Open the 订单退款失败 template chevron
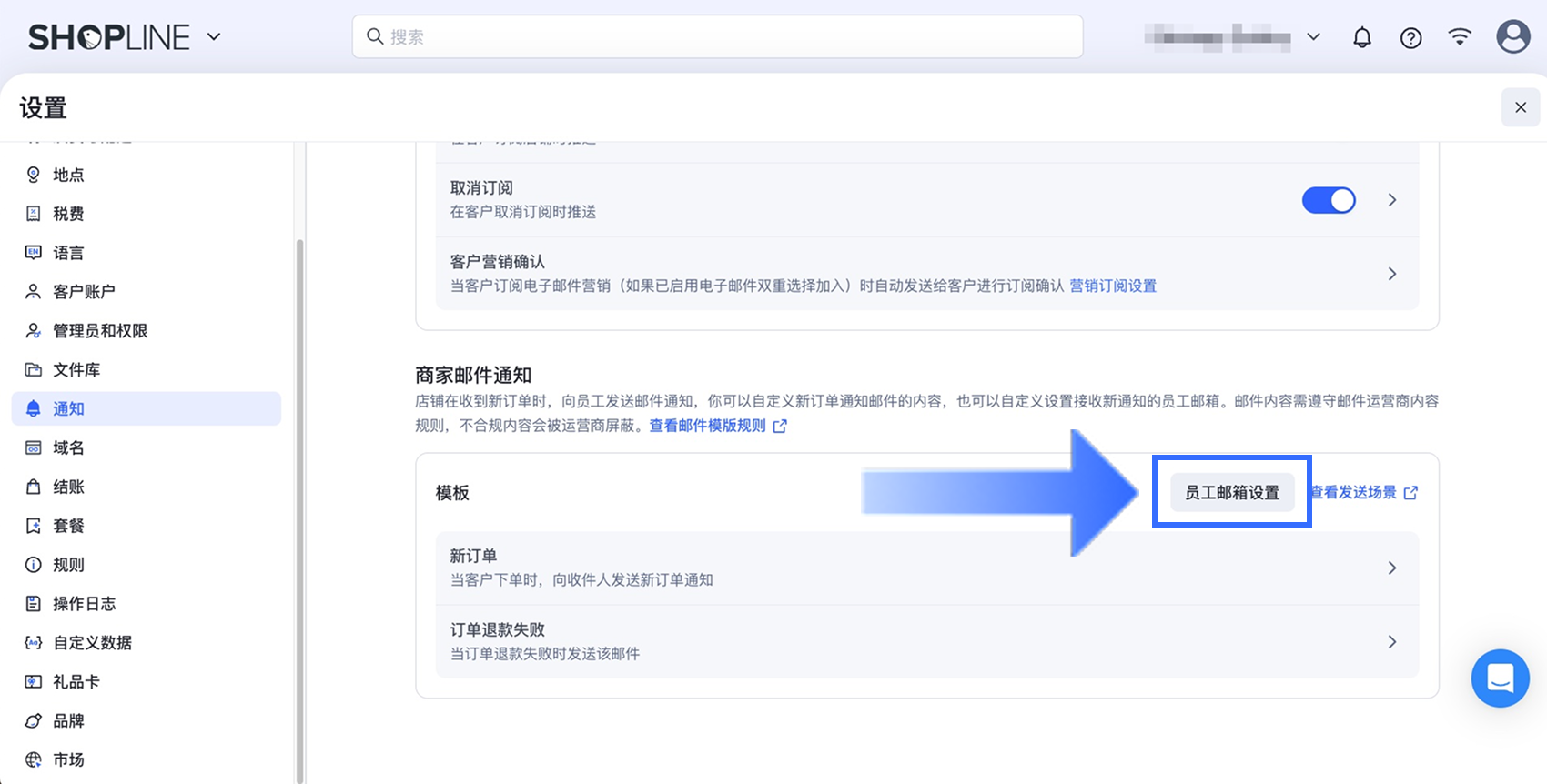Screen dimensions: 1547x784 pos(1392,642)
